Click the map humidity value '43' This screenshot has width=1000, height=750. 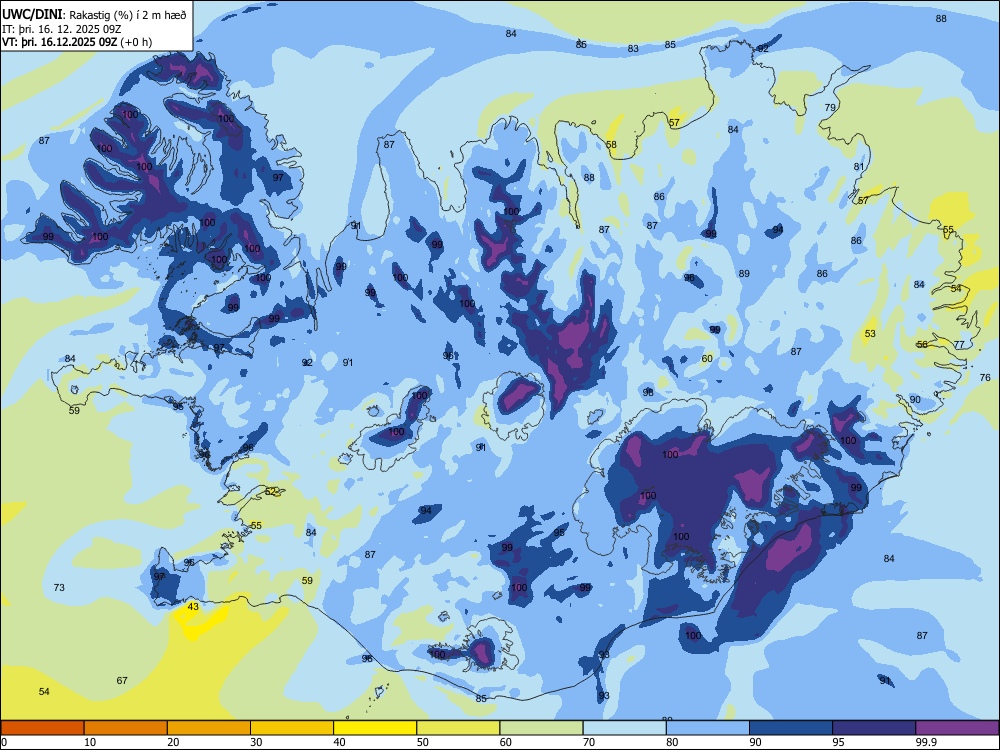point(193,607)
